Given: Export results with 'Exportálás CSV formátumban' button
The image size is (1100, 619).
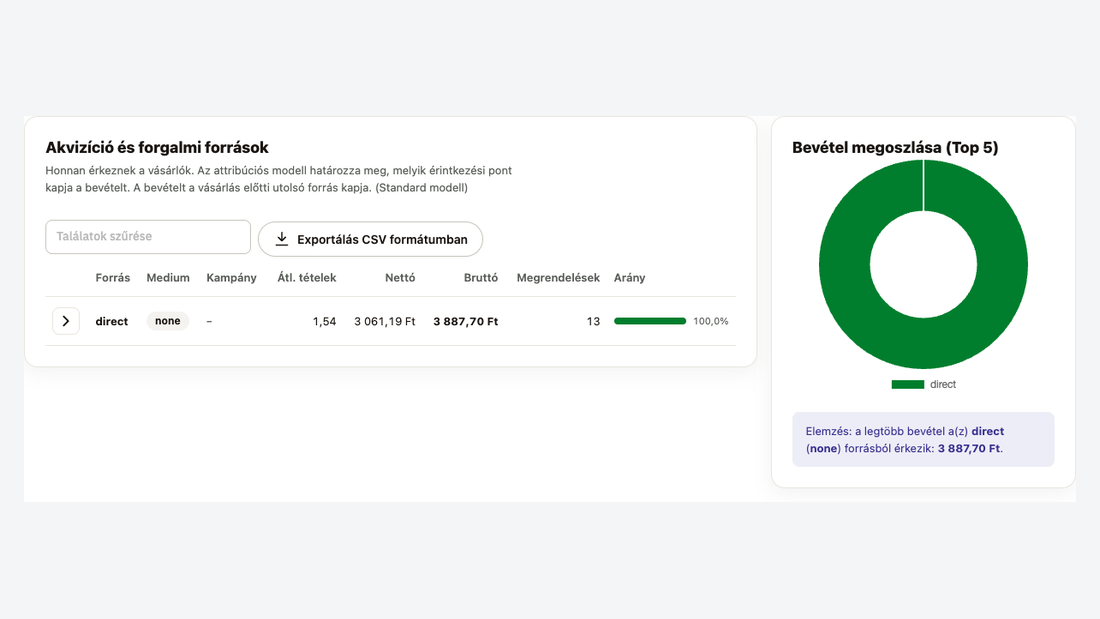Looking at the screenshot, I should (x=370, y=239).
